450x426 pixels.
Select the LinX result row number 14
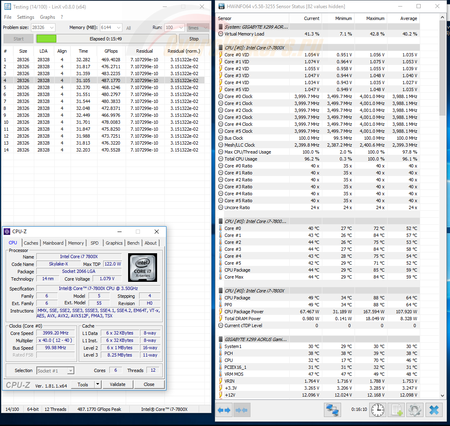coord(103,150)
